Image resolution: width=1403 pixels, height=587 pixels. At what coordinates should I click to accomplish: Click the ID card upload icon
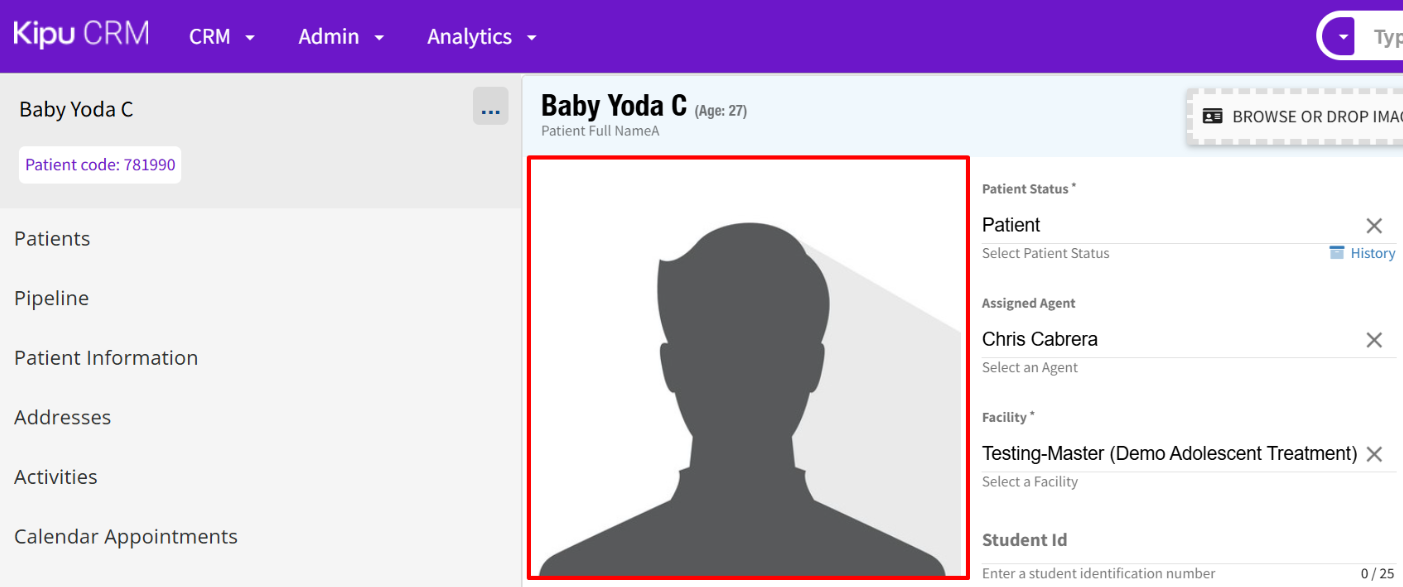1212,116
